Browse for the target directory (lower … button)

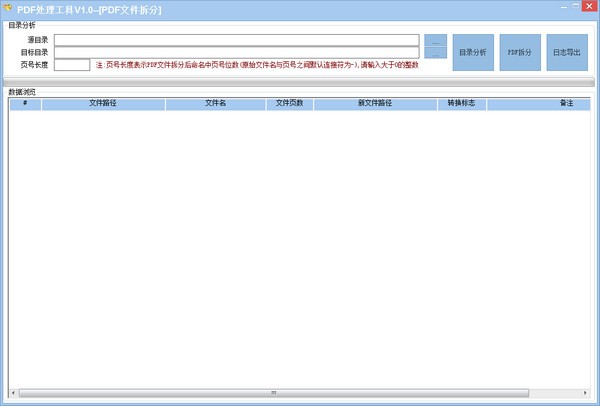(x=435, y=53)
